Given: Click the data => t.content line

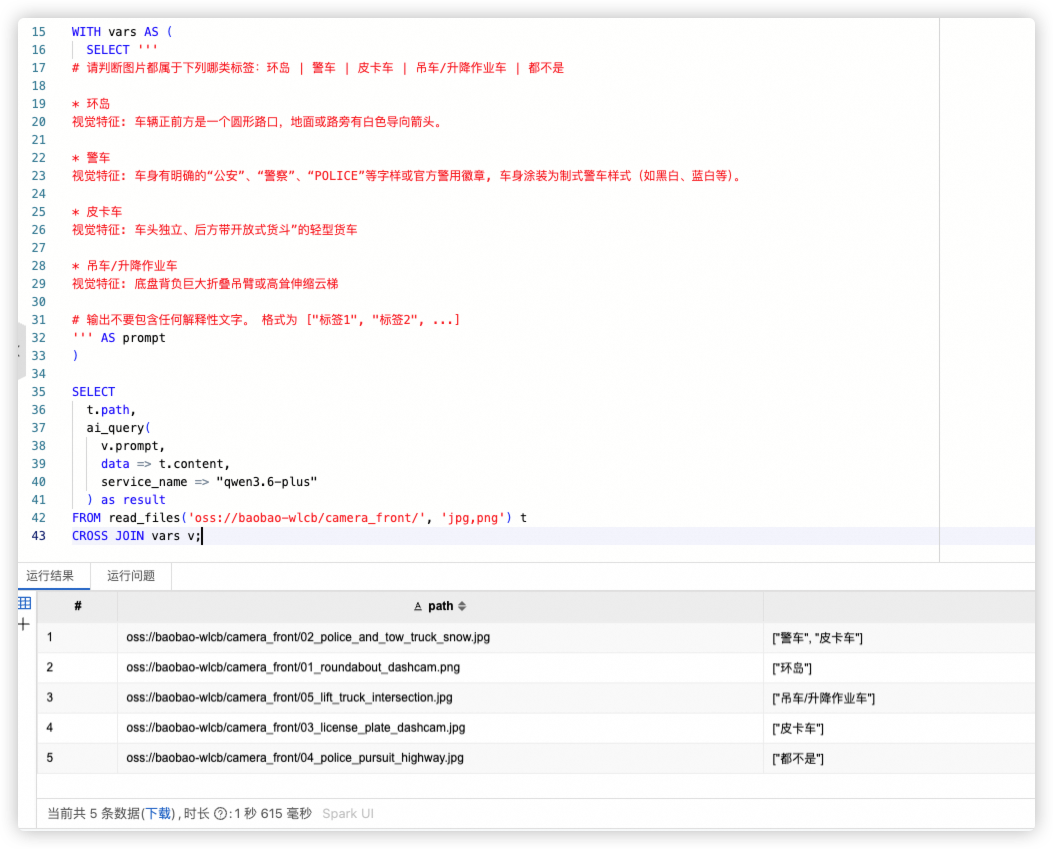Looking at the screenshot, I should 165,463.
